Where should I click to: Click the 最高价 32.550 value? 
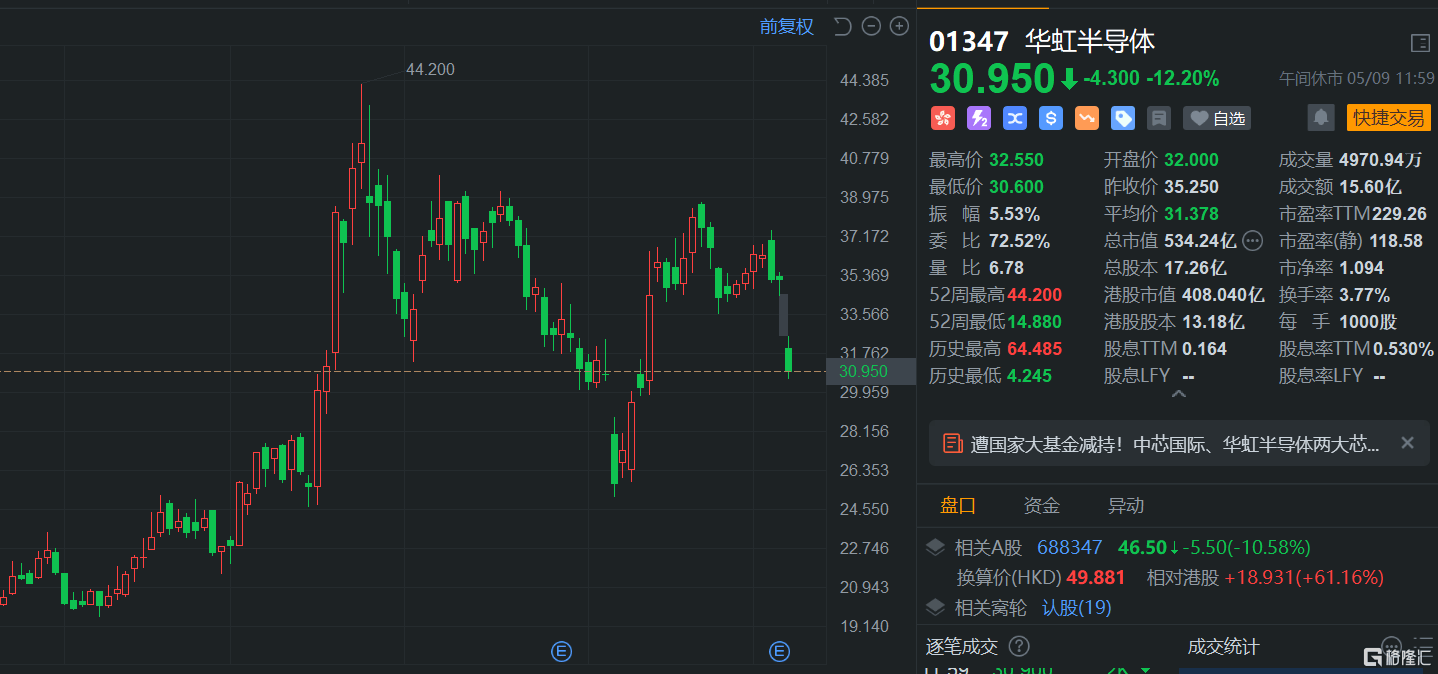pos(1016,160)
